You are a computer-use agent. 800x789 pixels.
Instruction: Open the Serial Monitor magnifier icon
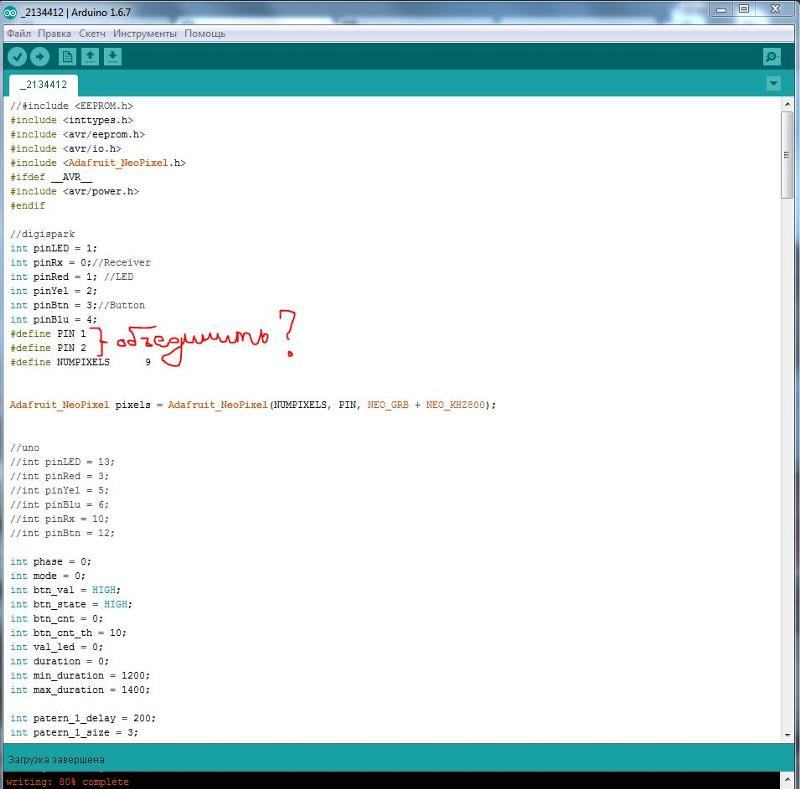pos(771,57)
